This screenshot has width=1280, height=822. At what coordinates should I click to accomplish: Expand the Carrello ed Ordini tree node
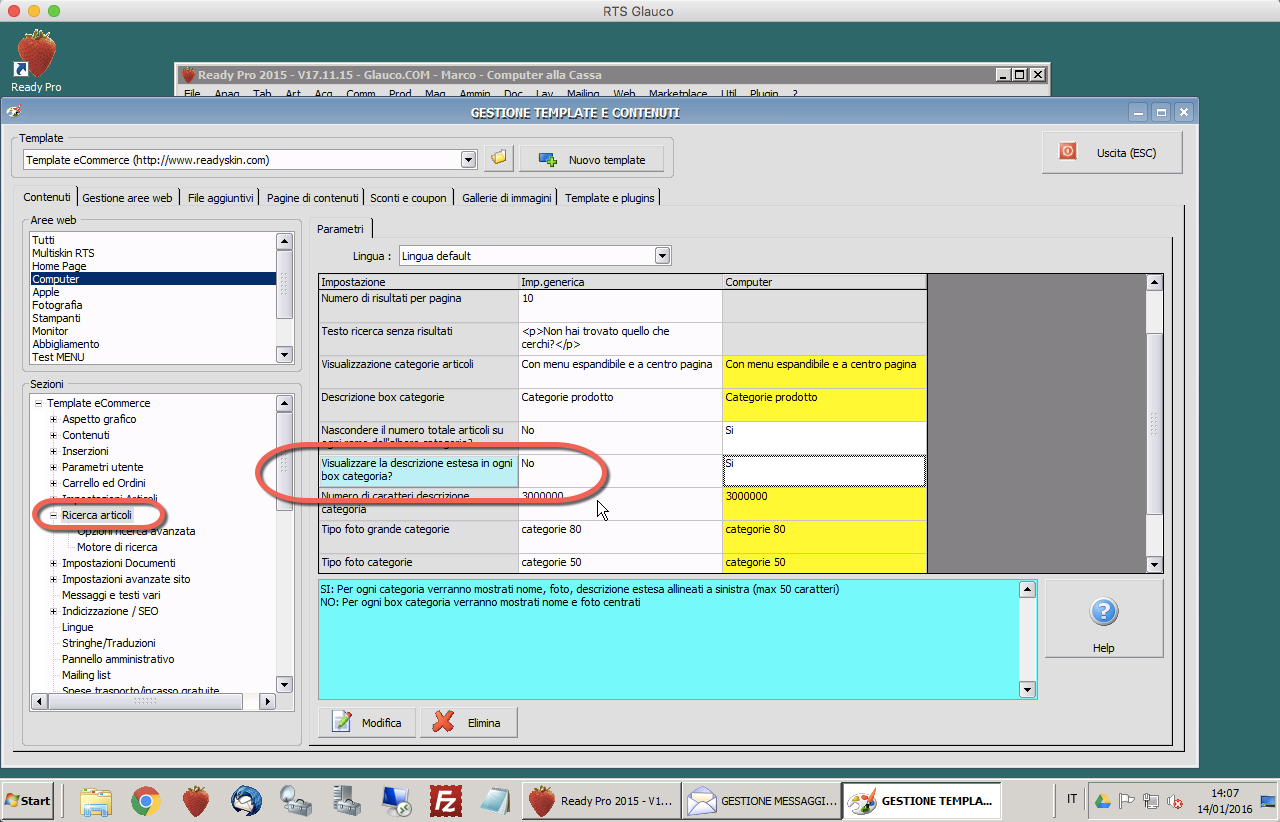coord(54,483)
